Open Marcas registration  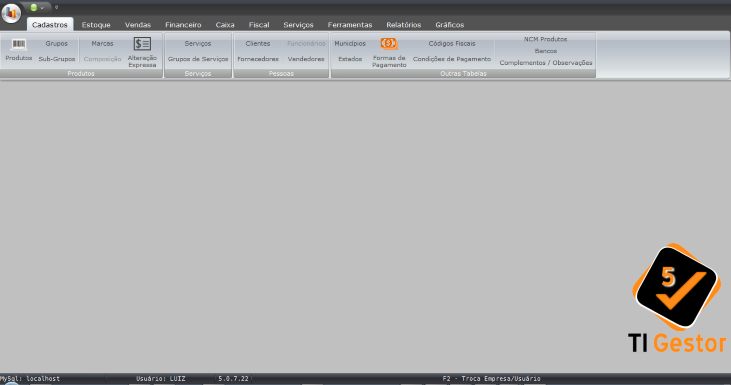[x=102, y=43]
